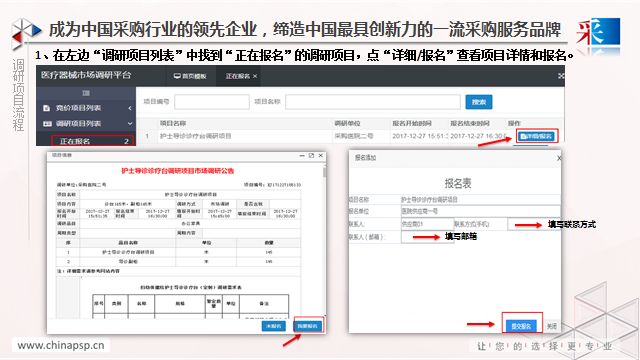Screen dimensions: 640x360
Task: Open the 正在报名 tab
Action: pyautogui.click(x=238, y=76)
